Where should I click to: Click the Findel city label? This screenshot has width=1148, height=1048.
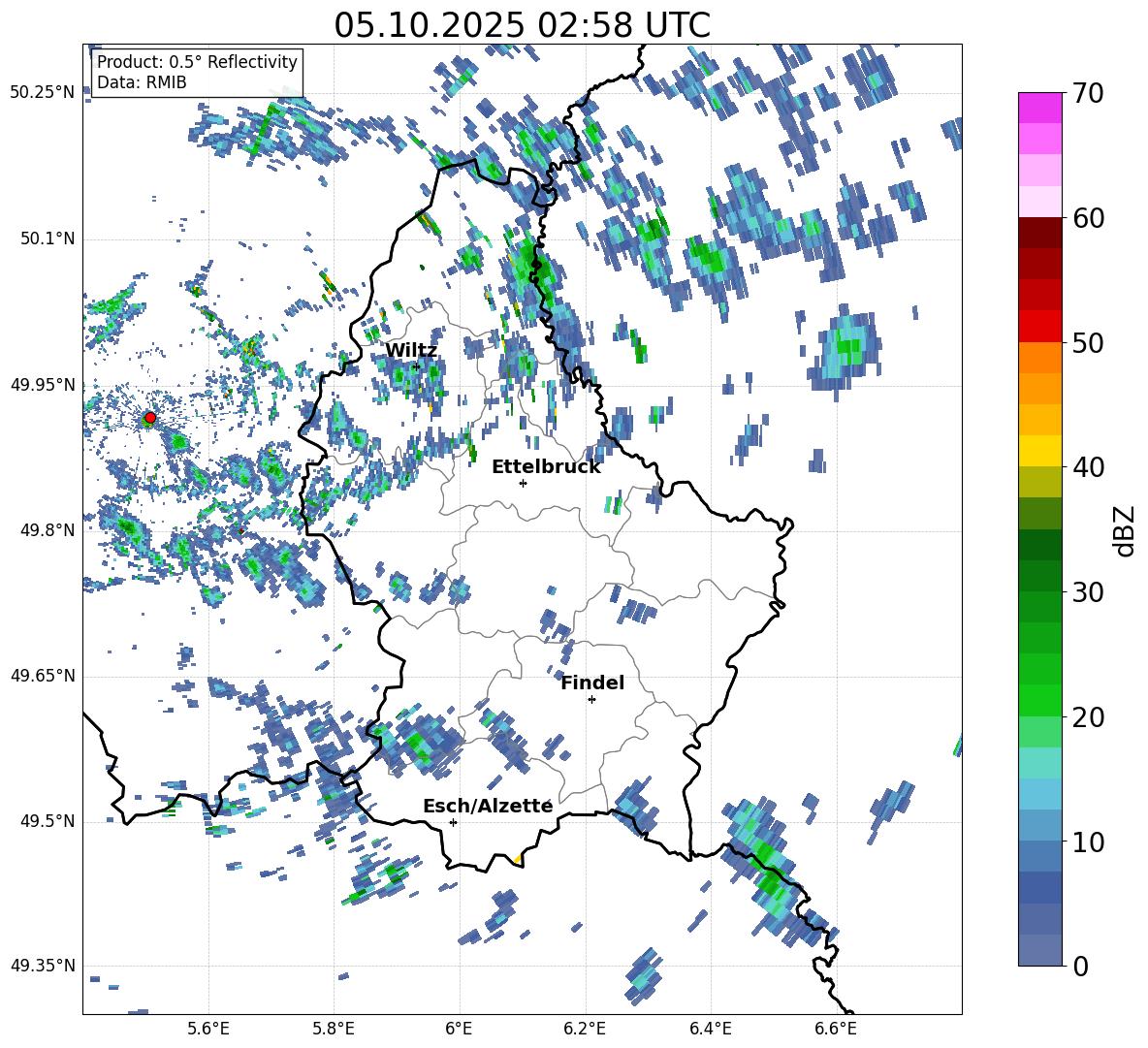592,683
